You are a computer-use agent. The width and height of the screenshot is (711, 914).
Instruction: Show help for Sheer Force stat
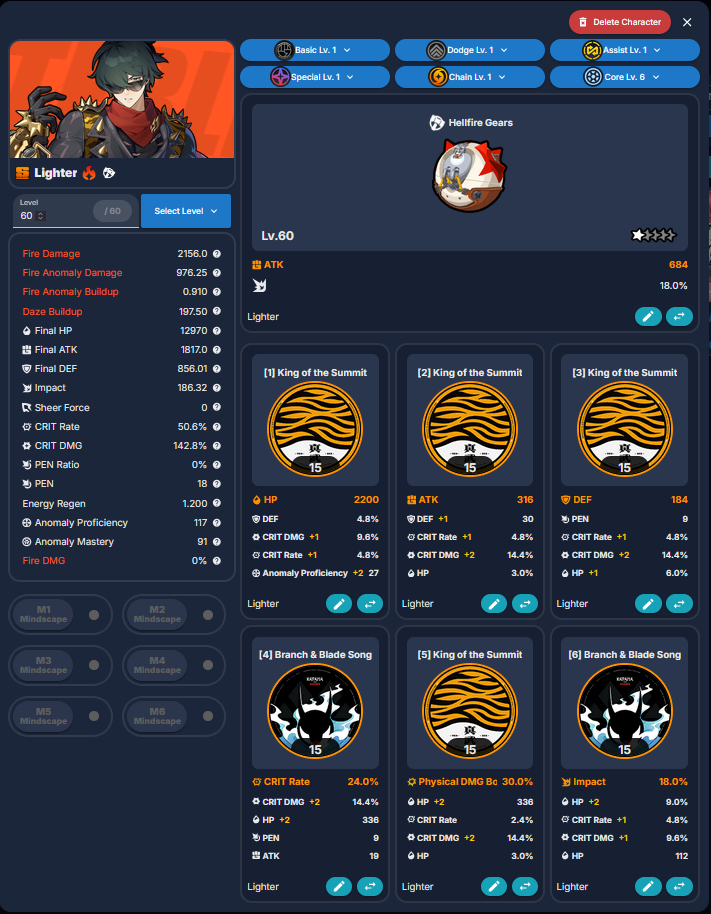click(217, 407)
